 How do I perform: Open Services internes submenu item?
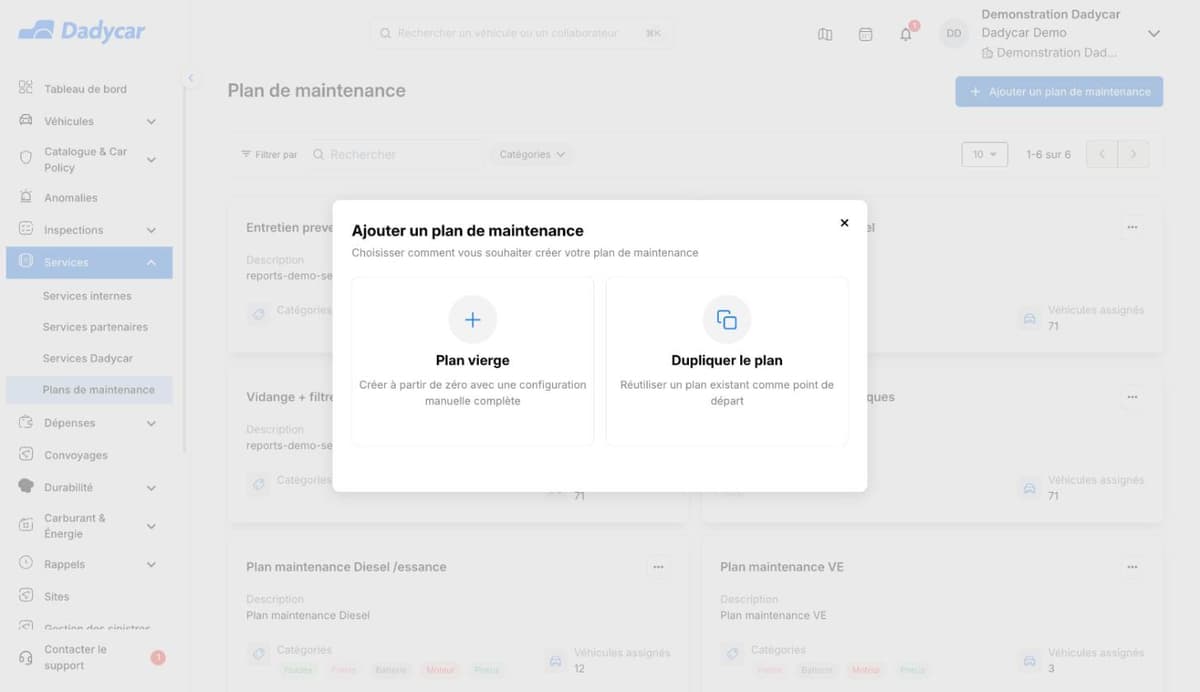(87, 296)
